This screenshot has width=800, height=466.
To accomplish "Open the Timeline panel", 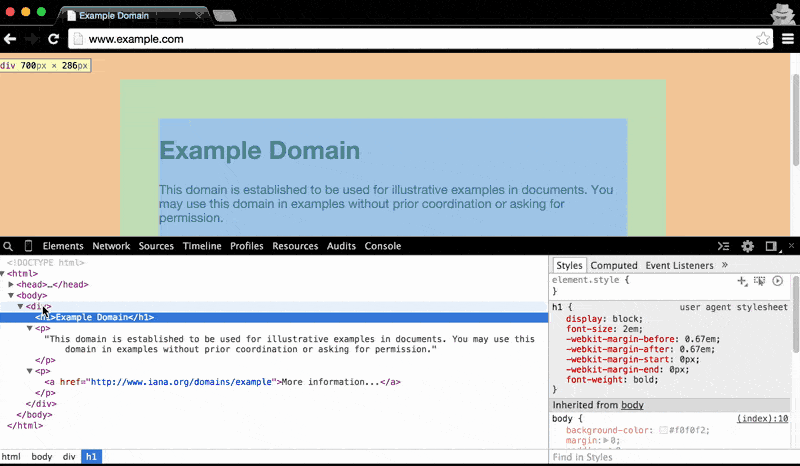I will (x=202, y=246).
